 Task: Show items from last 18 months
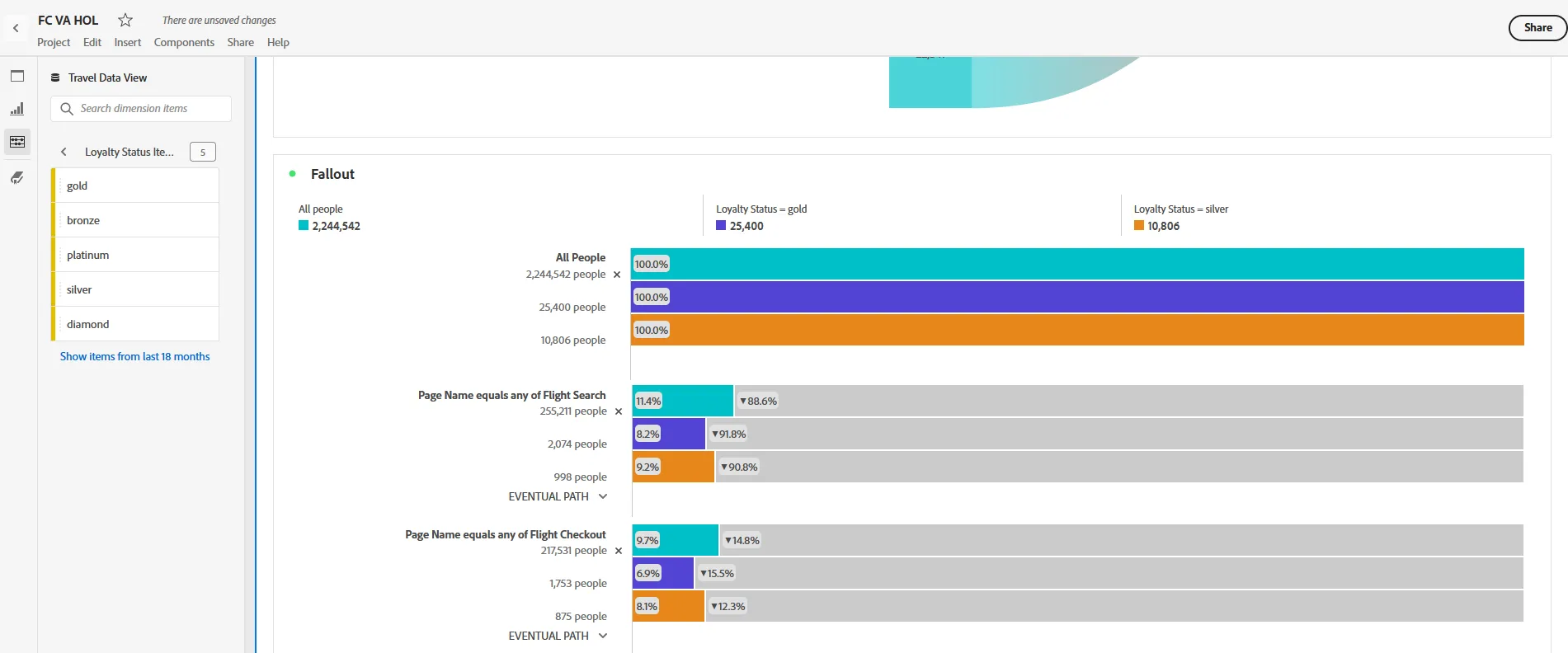tap(135, 356)
